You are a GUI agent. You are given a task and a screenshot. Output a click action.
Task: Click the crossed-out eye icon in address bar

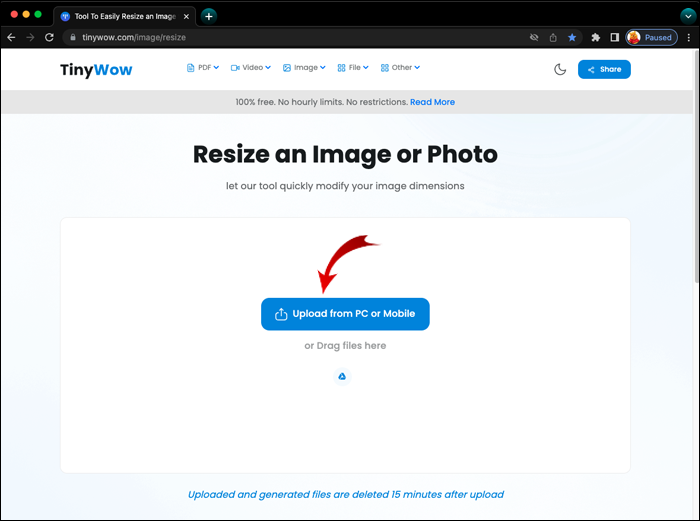(x=534, y=38)
